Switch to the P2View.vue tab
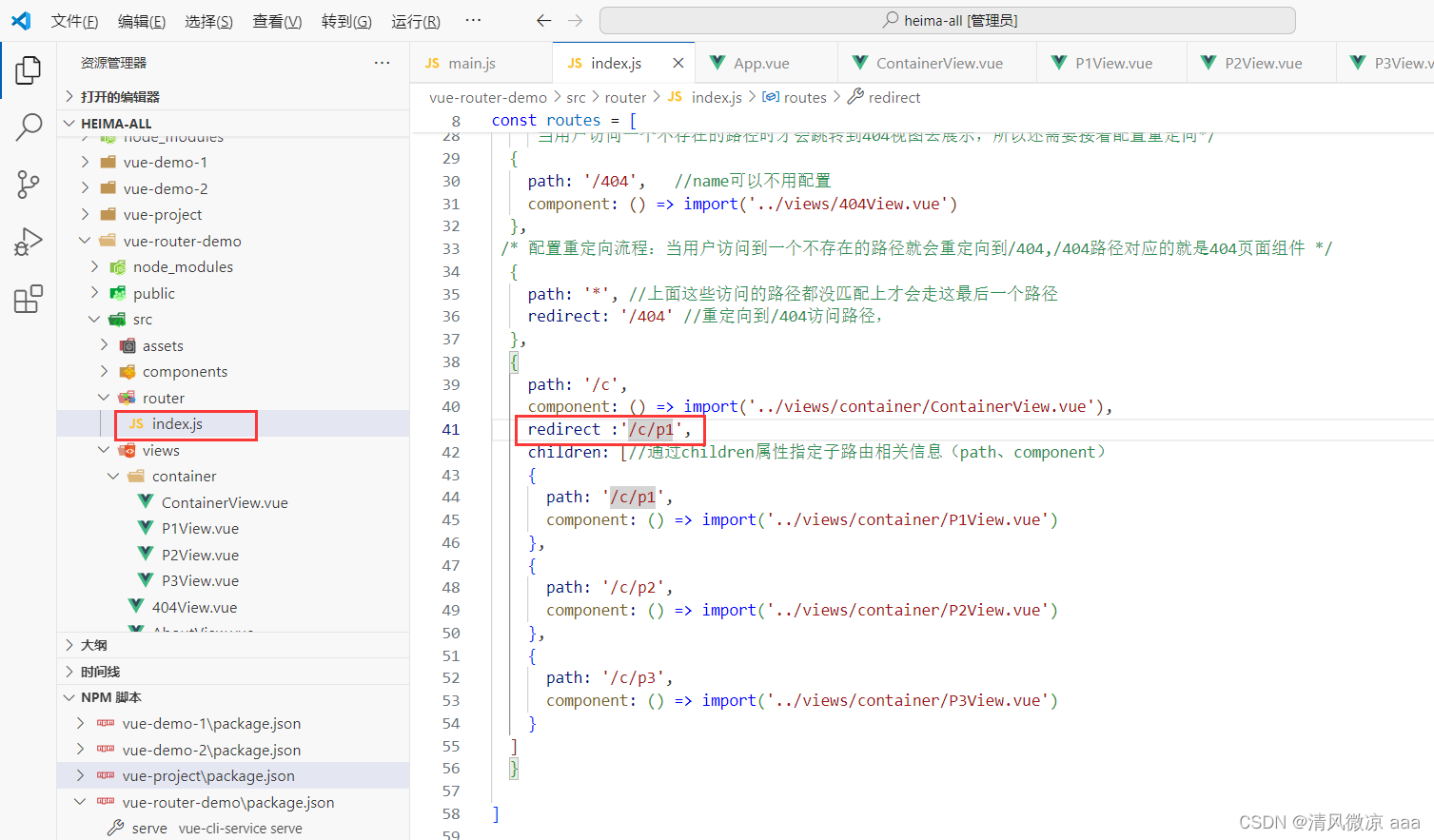The image size is (1434, 840). point(1261,63)
